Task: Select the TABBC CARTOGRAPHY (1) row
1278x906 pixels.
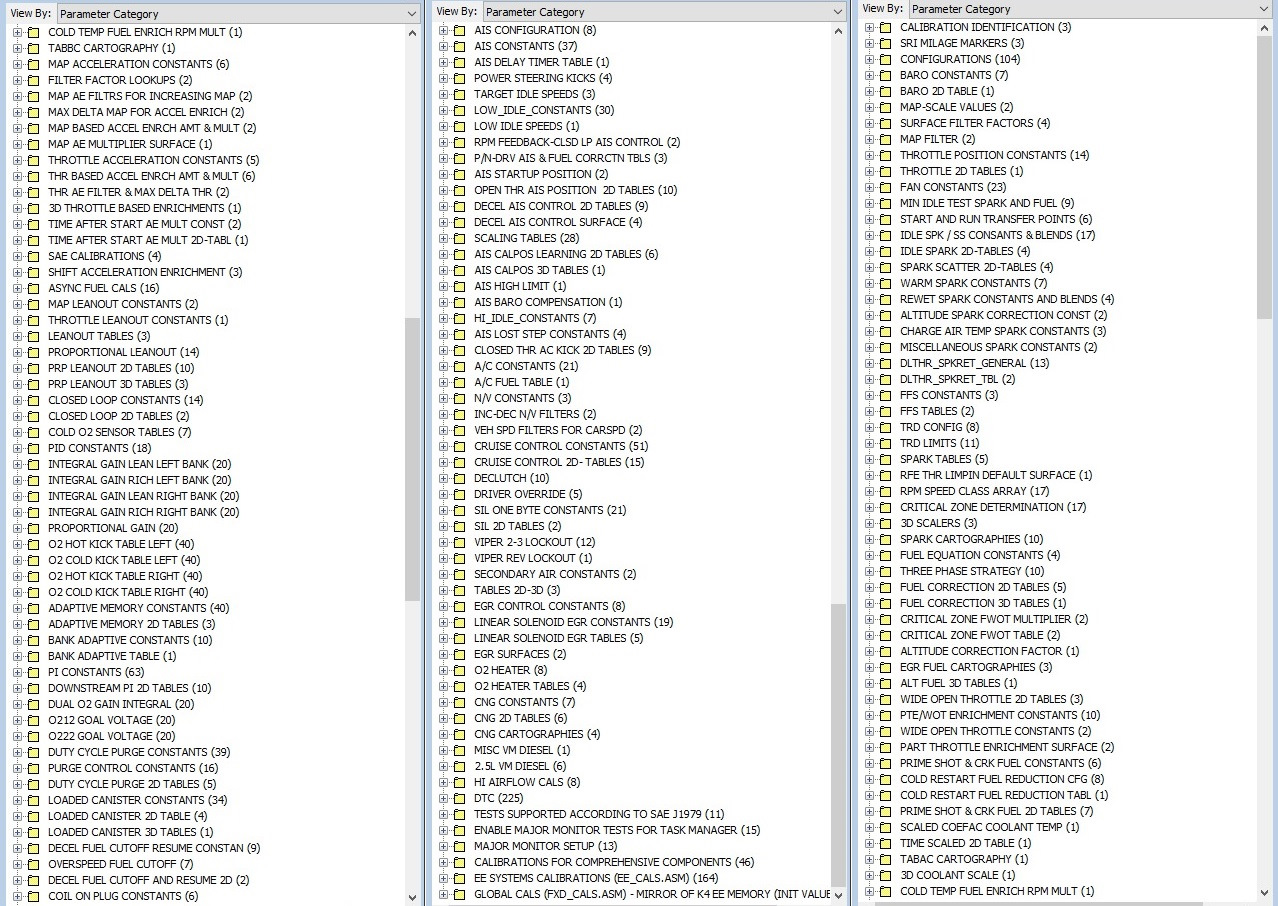Action: point(112,48)
